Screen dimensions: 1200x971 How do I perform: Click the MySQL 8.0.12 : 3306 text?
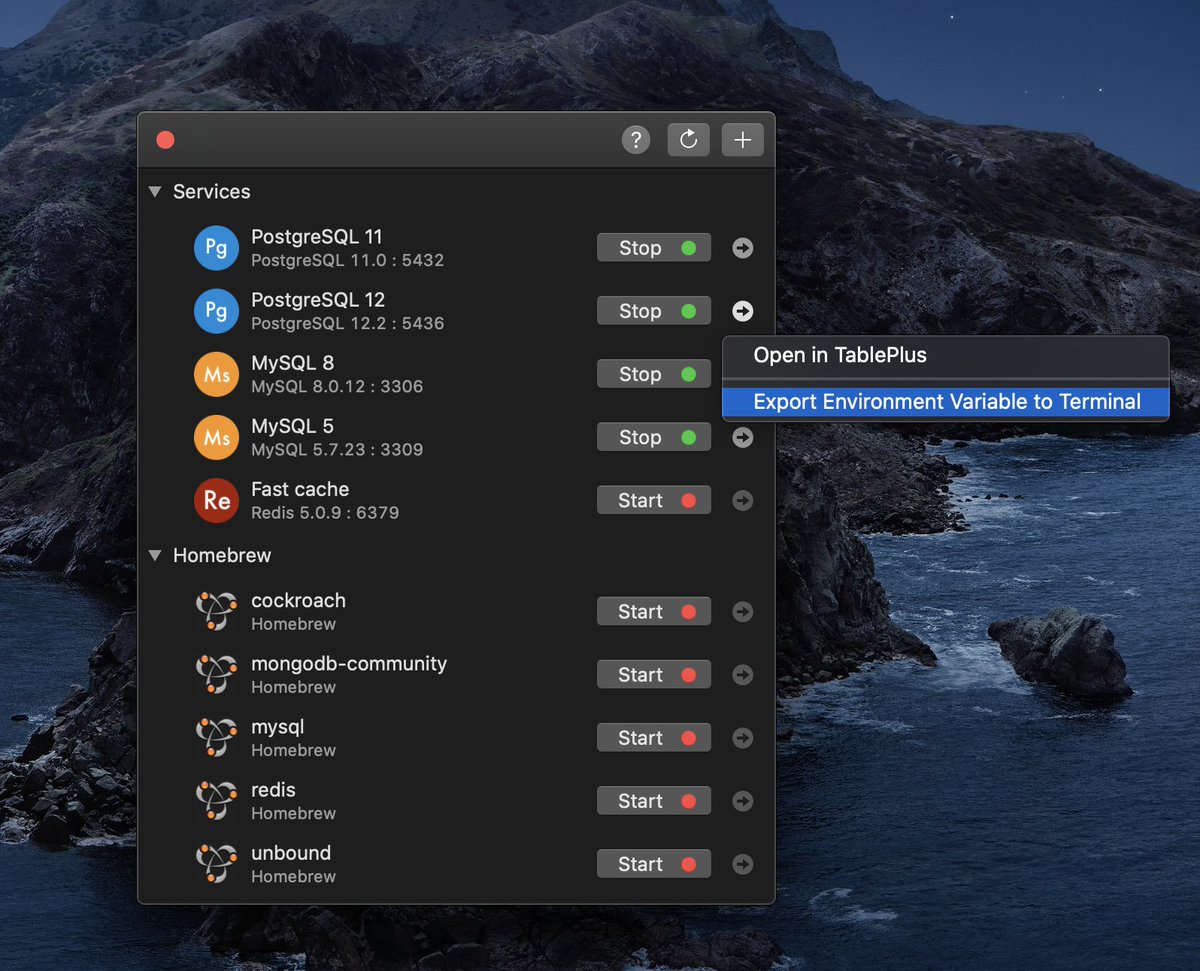(337, 386)
